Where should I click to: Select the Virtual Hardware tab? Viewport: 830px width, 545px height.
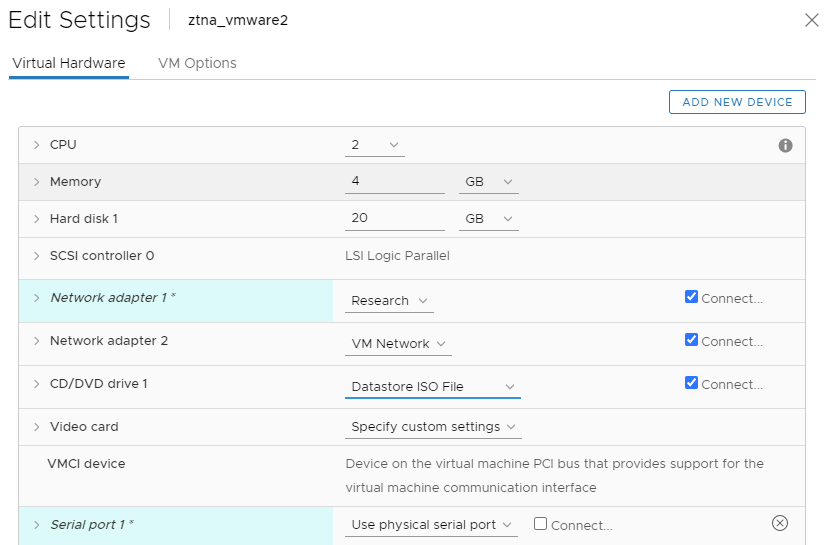[69, 63]
